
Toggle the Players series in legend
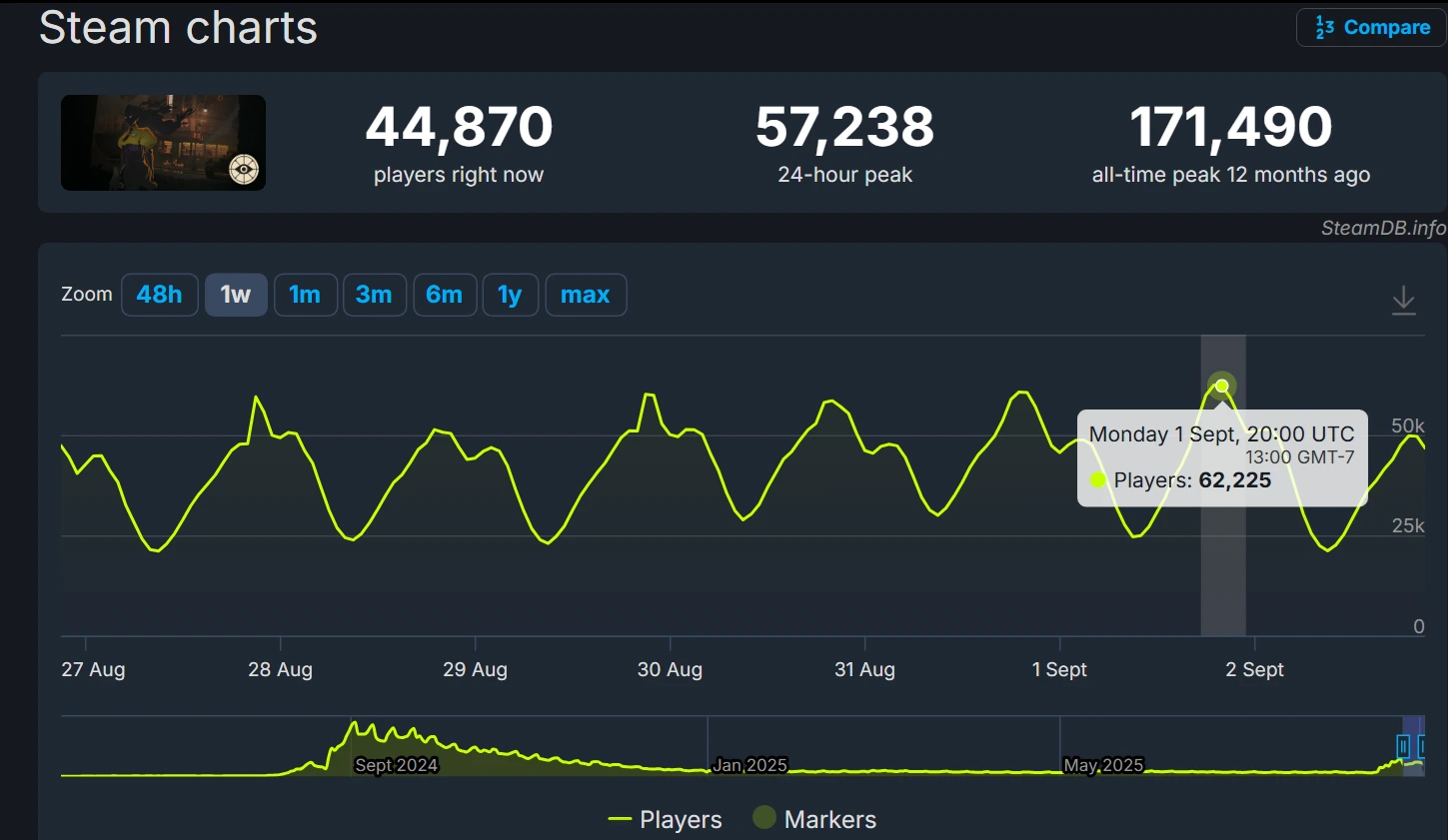(665, 819)
